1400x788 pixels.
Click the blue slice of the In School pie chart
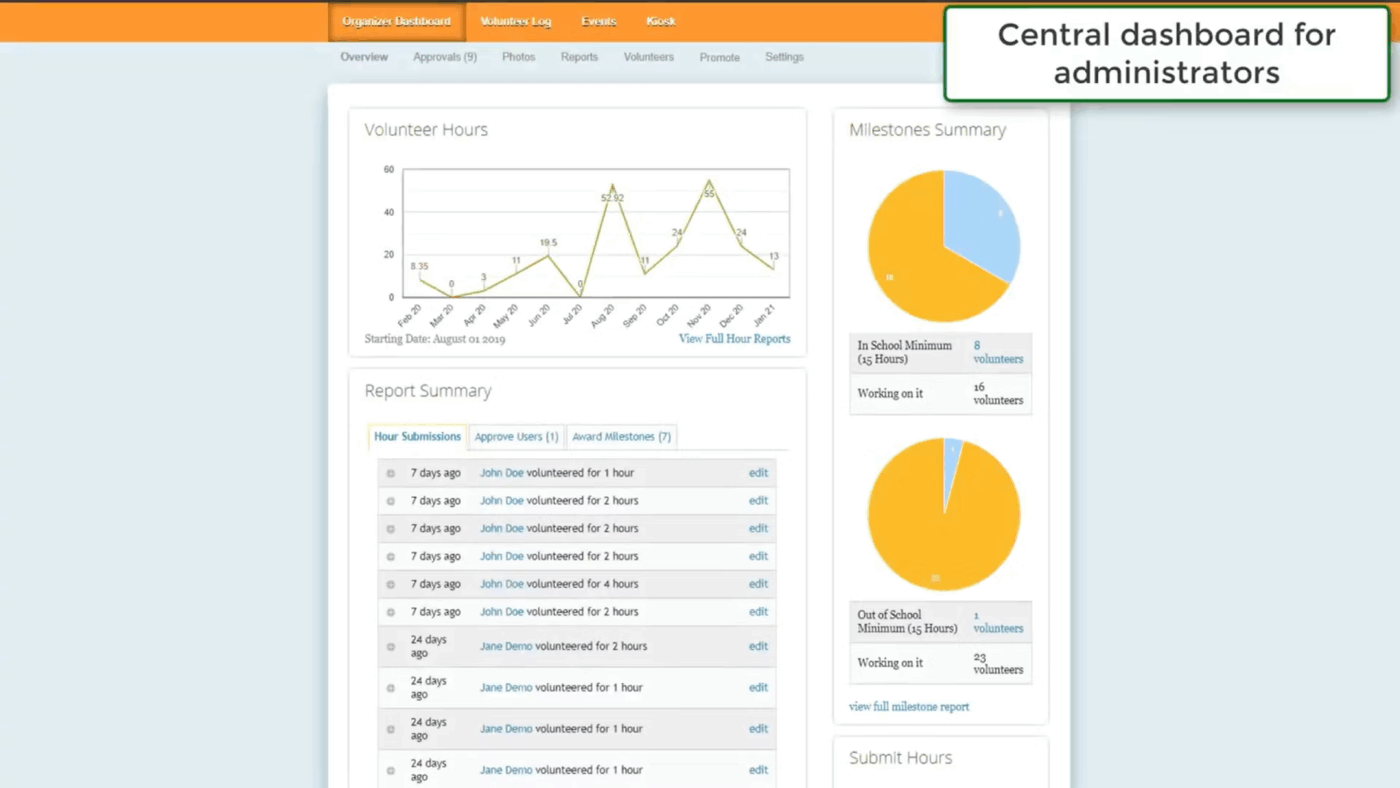click(985, 215)
